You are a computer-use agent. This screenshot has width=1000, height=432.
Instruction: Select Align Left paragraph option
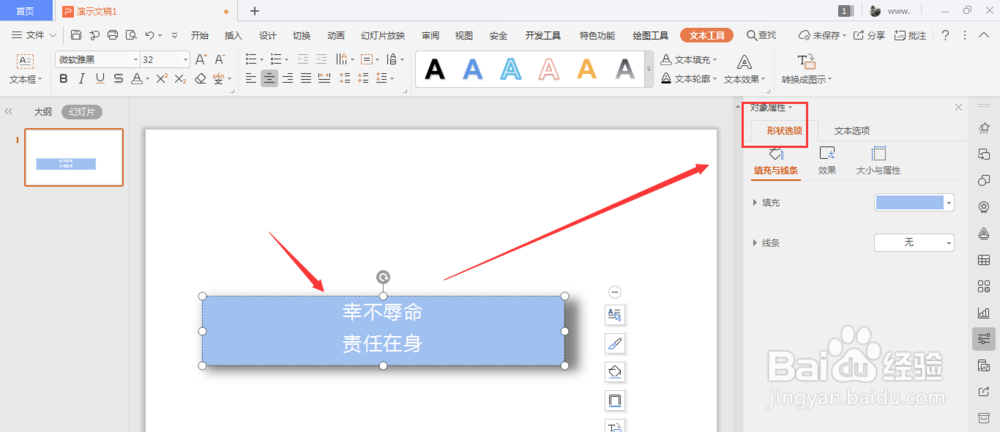pos(251,78)
